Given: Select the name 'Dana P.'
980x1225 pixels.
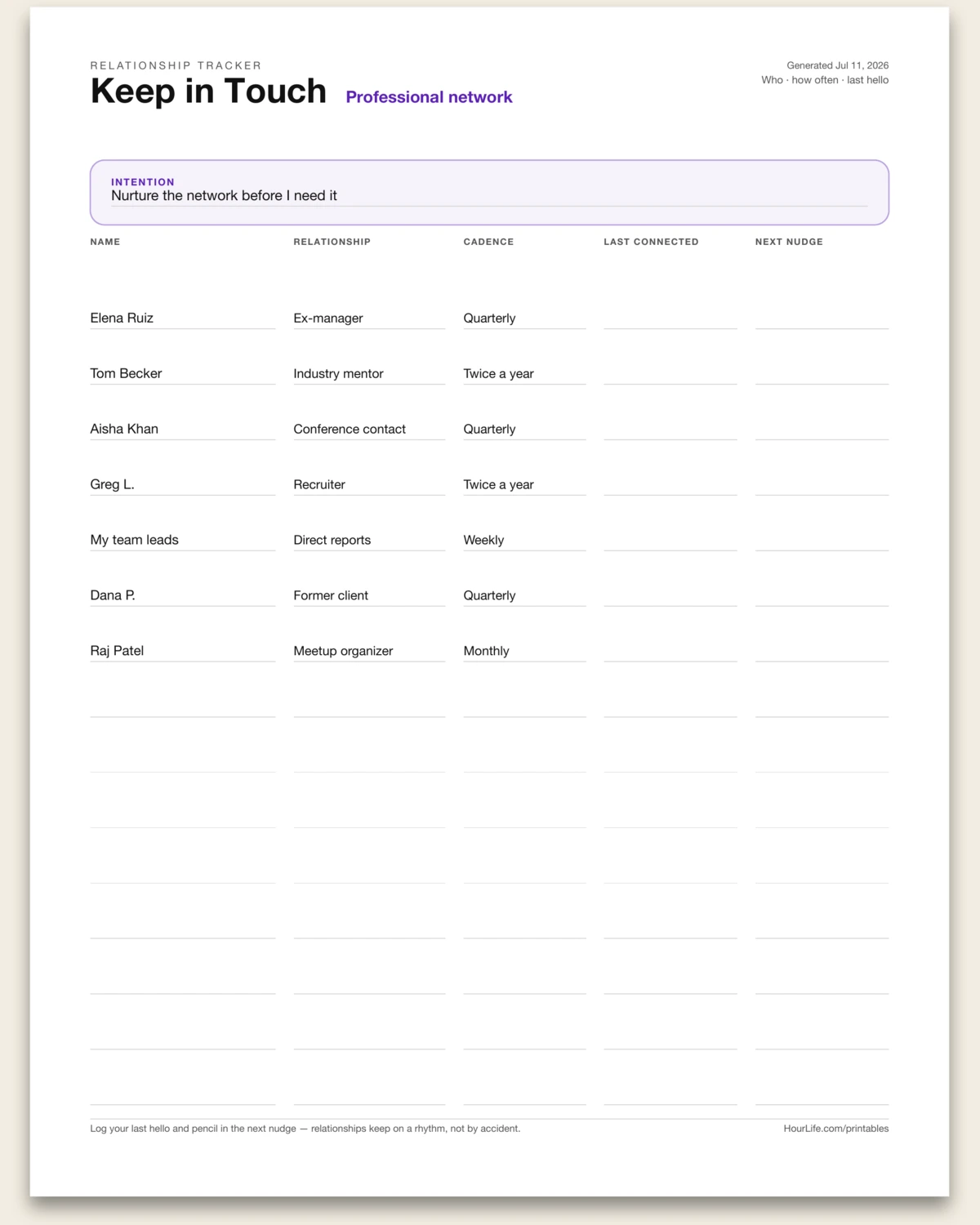Looking at the screenshot, I should click(113, 595).
